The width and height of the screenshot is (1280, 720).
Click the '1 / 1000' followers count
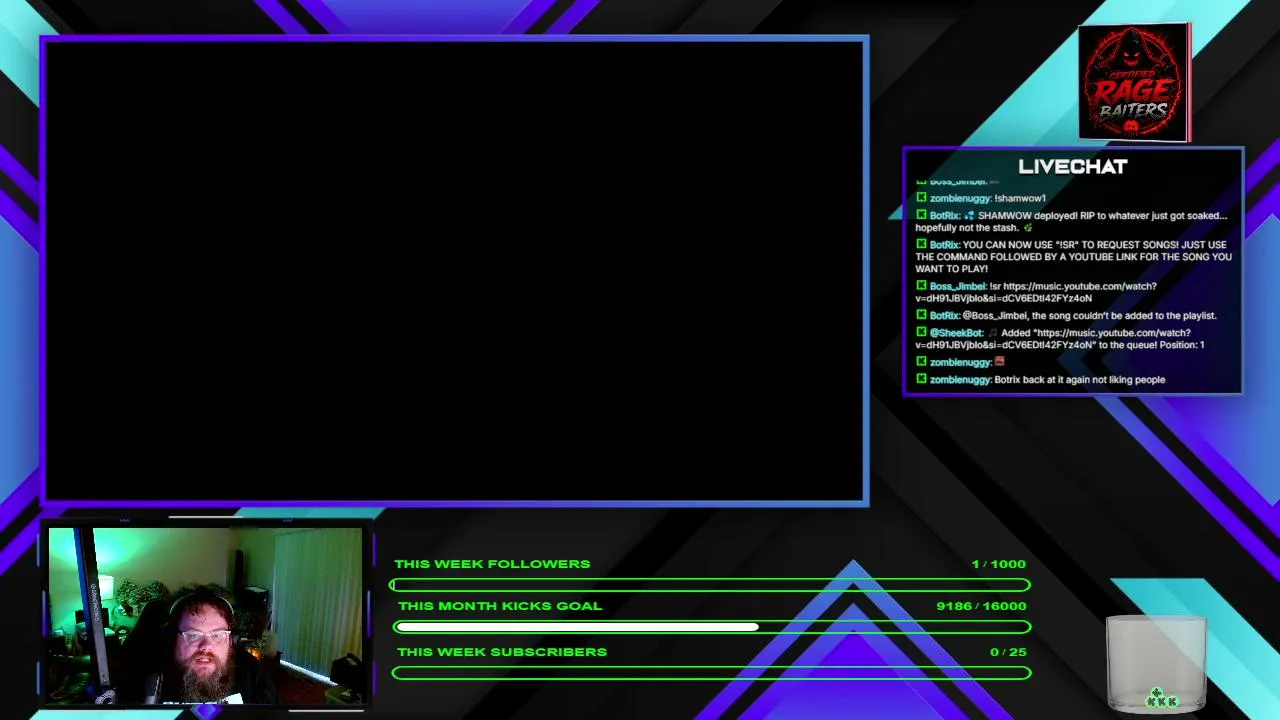click(x=999, y=564)
